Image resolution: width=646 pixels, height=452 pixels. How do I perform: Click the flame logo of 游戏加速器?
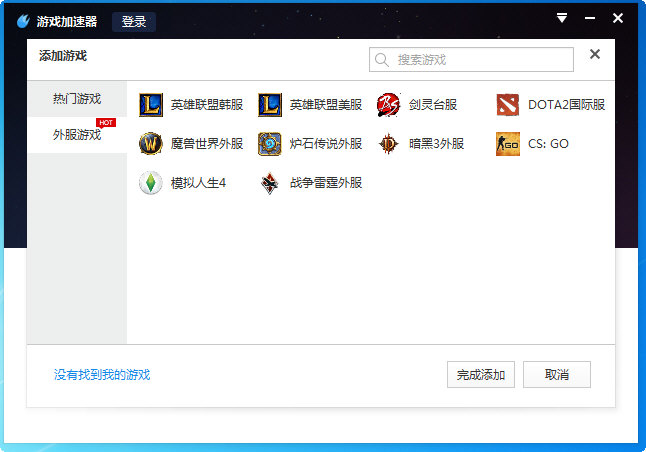[23, 21]
